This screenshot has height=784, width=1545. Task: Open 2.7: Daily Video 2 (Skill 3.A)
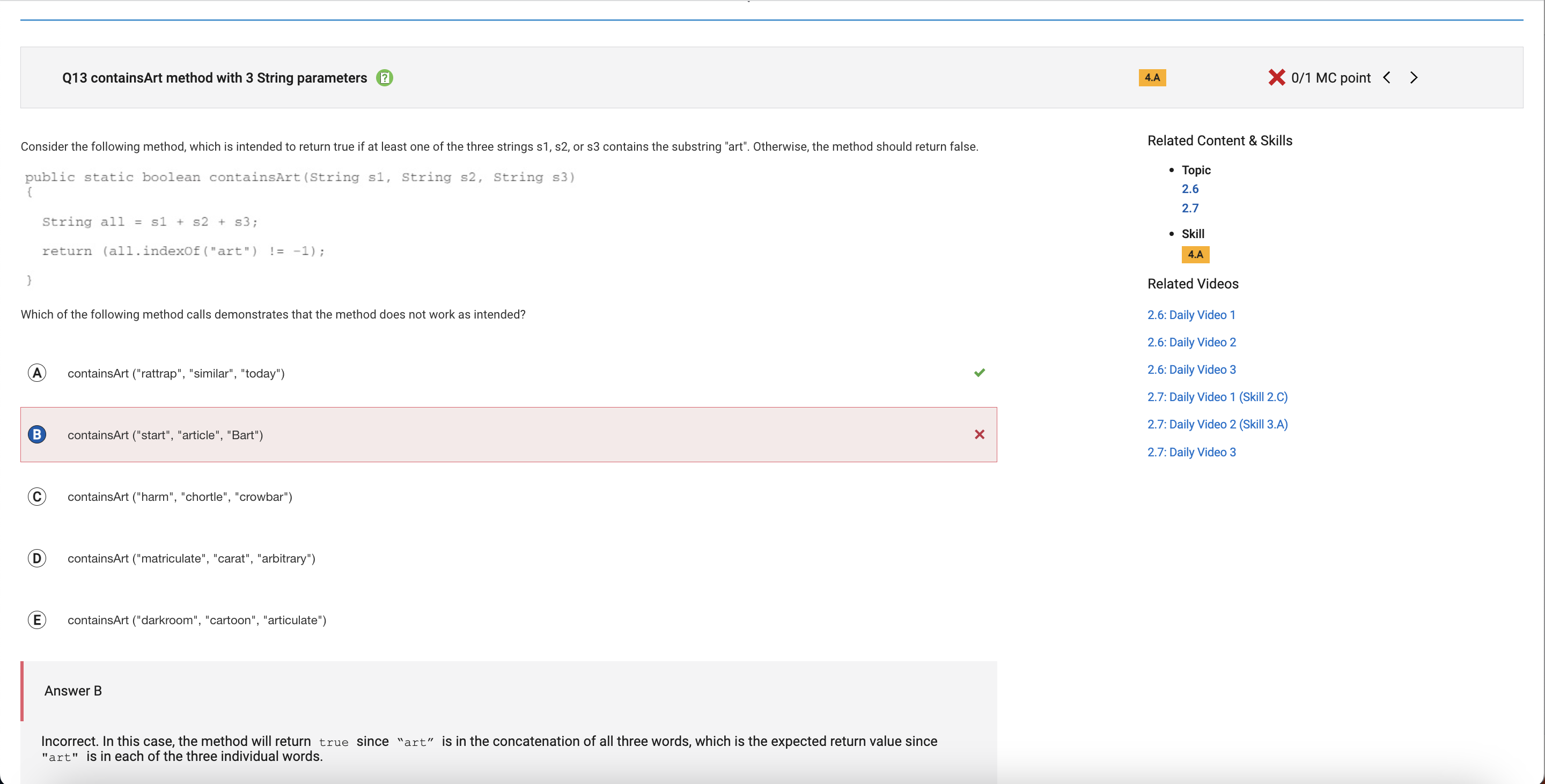click(1218, 424)
